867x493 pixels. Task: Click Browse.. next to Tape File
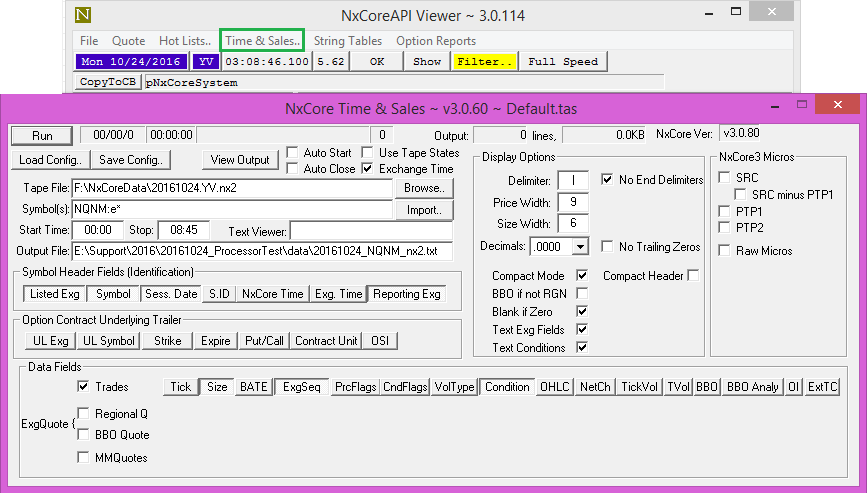[424, 188]
